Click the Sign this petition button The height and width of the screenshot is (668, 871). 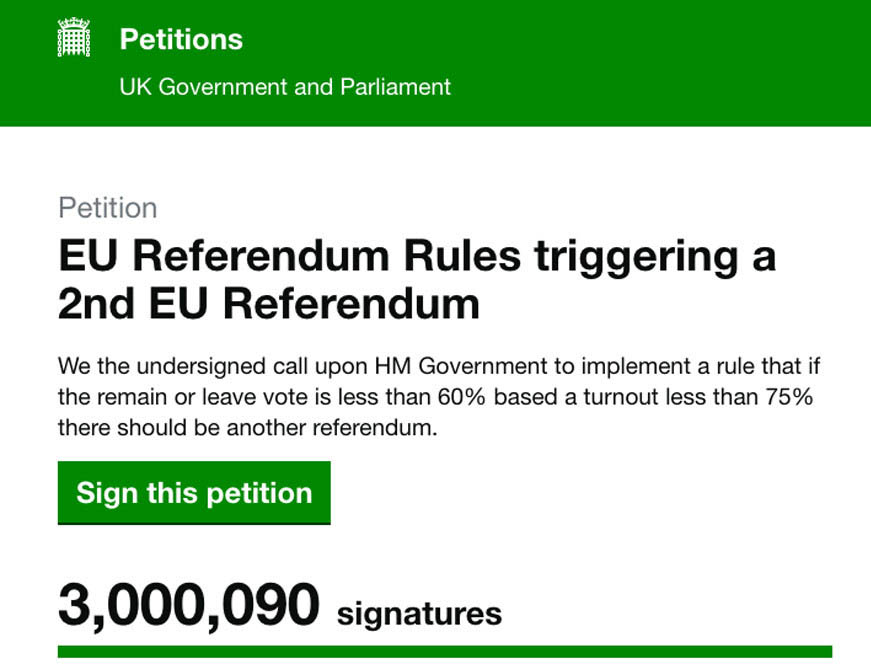[x=194, y=493]
